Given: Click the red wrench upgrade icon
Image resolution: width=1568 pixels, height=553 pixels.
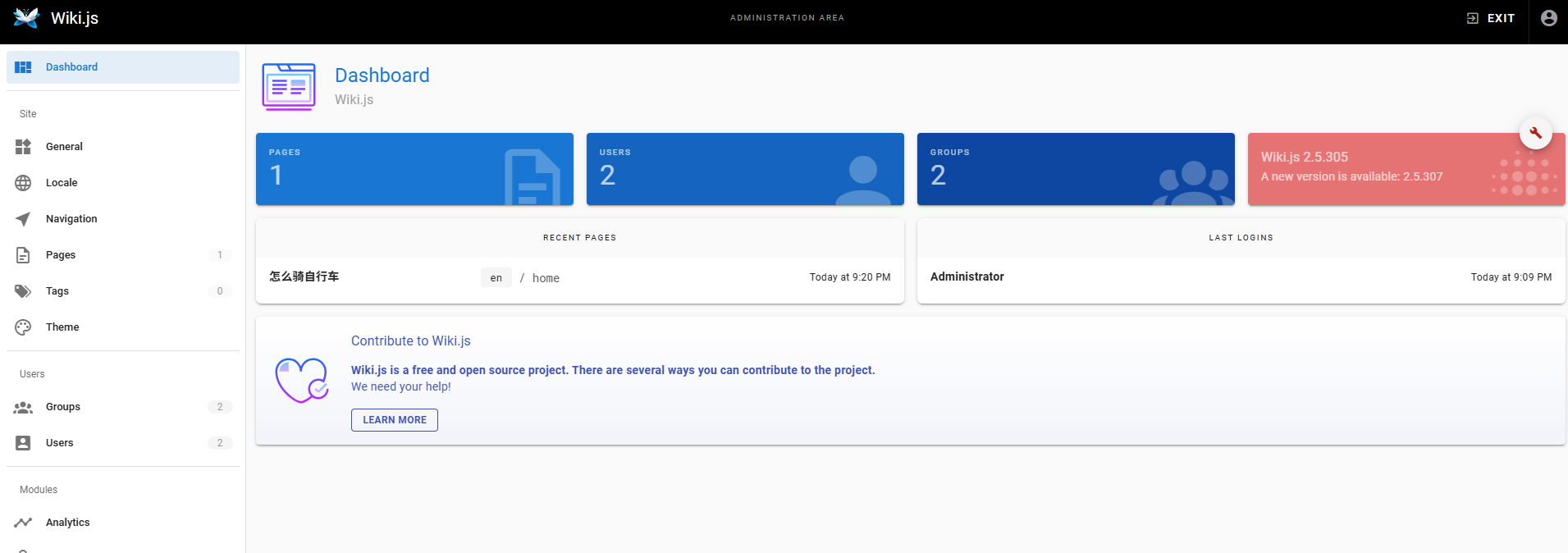Looking at the screenshot, I should (x=1535, y=133).
